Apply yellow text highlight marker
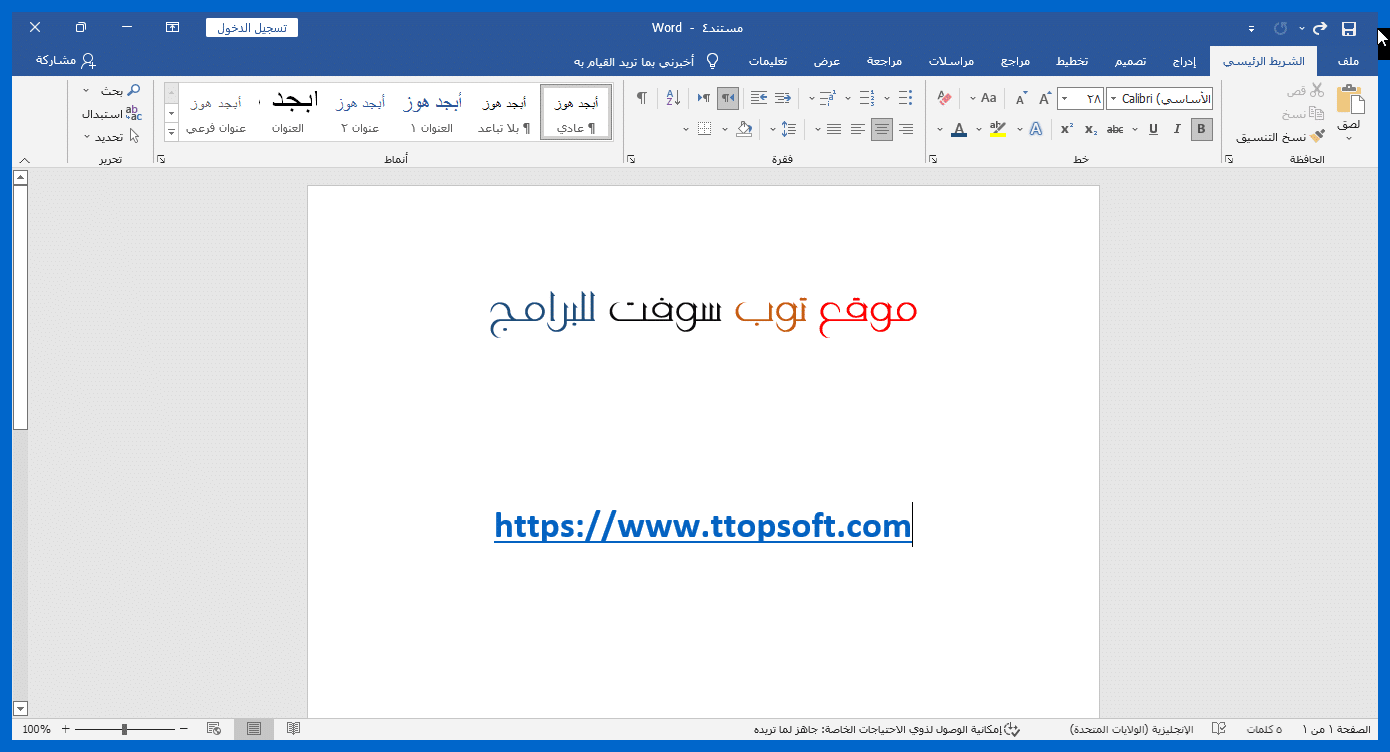The height and width of the screenshot is (752, 1390). pyautogui.click(x=997, y=129)
